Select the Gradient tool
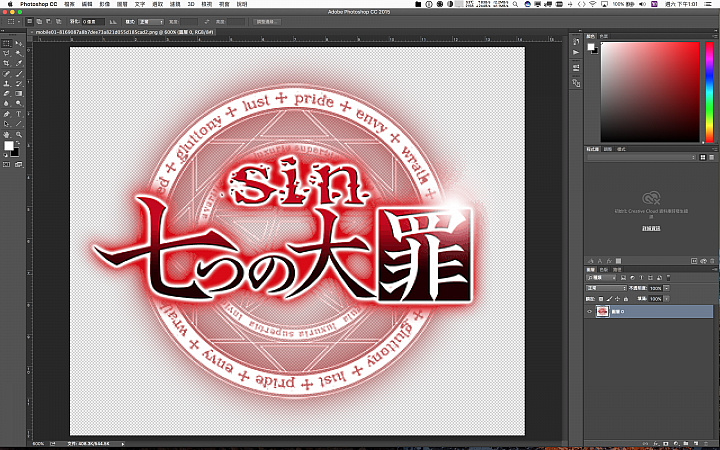Screen dimensions: 720x450 [x=19, y=93]
